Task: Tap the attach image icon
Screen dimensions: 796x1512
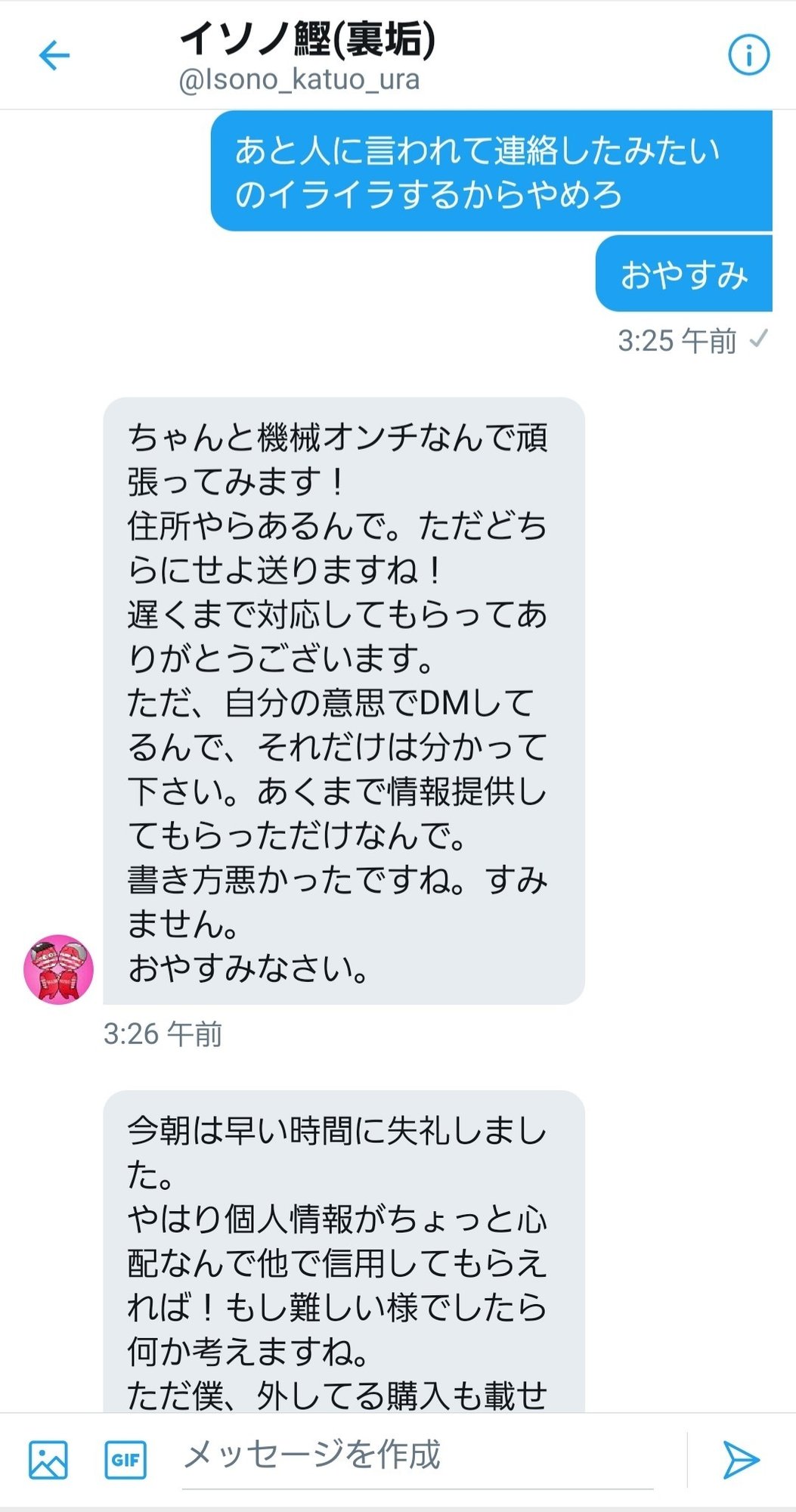Action: coord(48,1459)
